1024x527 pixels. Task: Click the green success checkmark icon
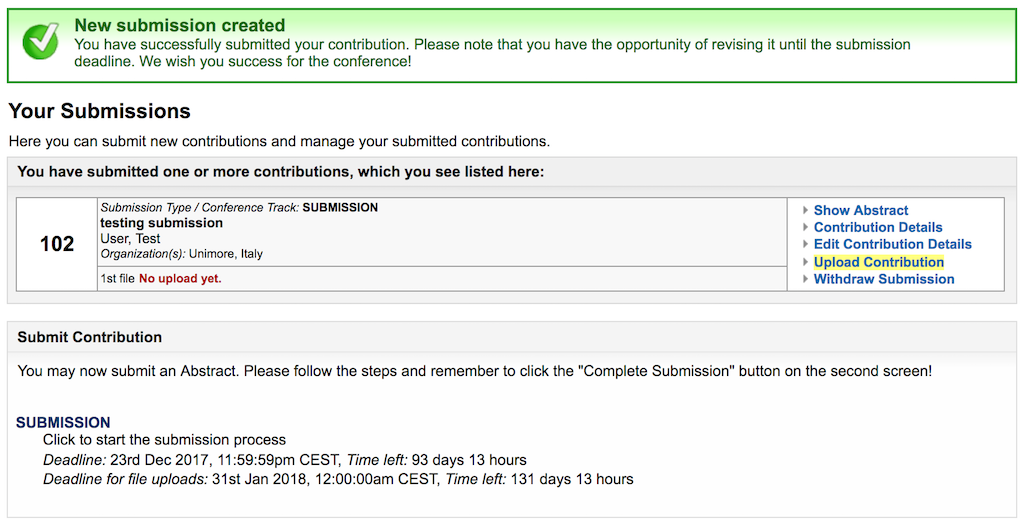click(x=40, y=42)
